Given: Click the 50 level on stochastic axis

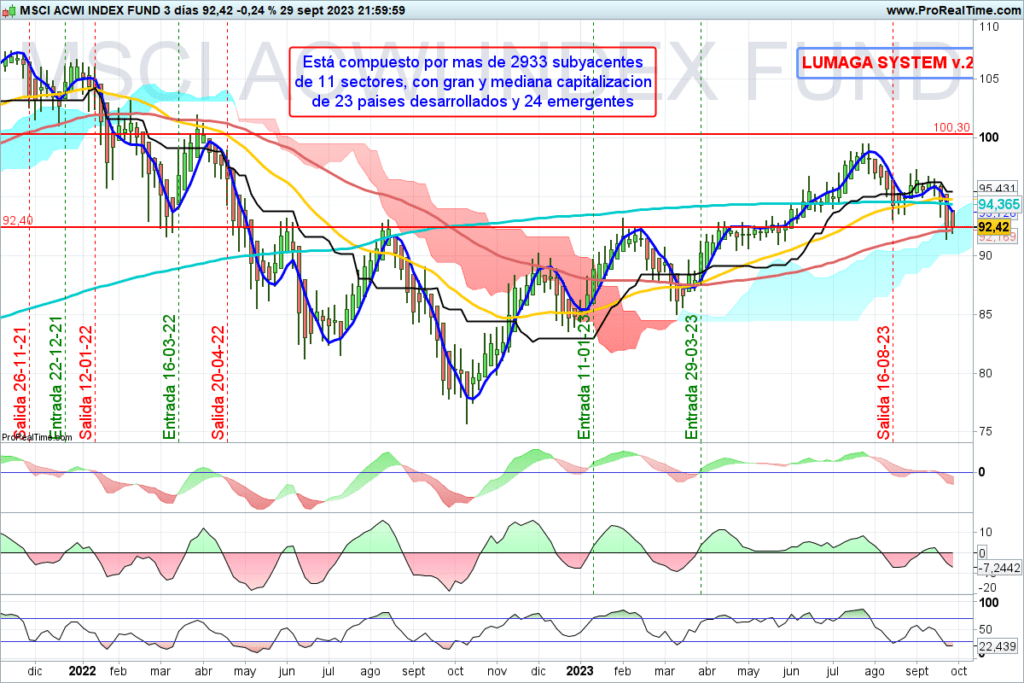Looking at the screenshot, I should (985, 629).
